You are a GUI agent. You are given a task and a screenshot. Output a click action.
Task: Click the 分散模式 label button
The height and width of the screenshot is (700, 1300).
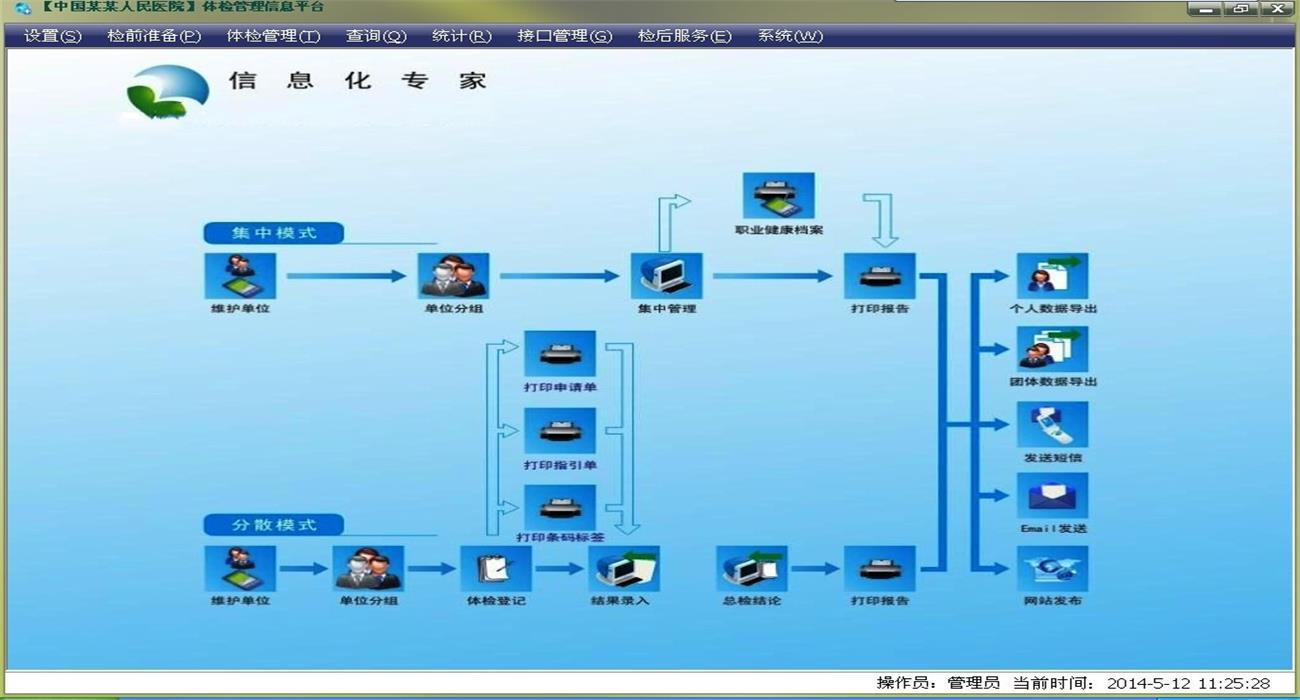[274, 525]
